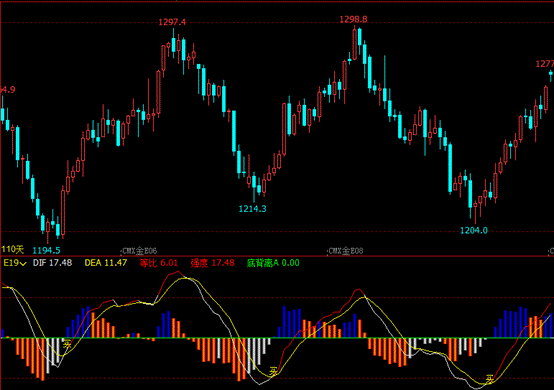Click the 1204.0 low price label
Viewport: 554px width, 390px height.
pyautogui.click(x=473, y=231)
